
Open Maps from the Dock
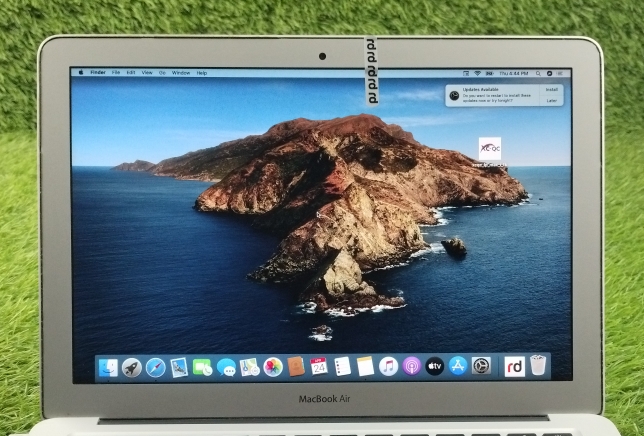coord(250,367)
